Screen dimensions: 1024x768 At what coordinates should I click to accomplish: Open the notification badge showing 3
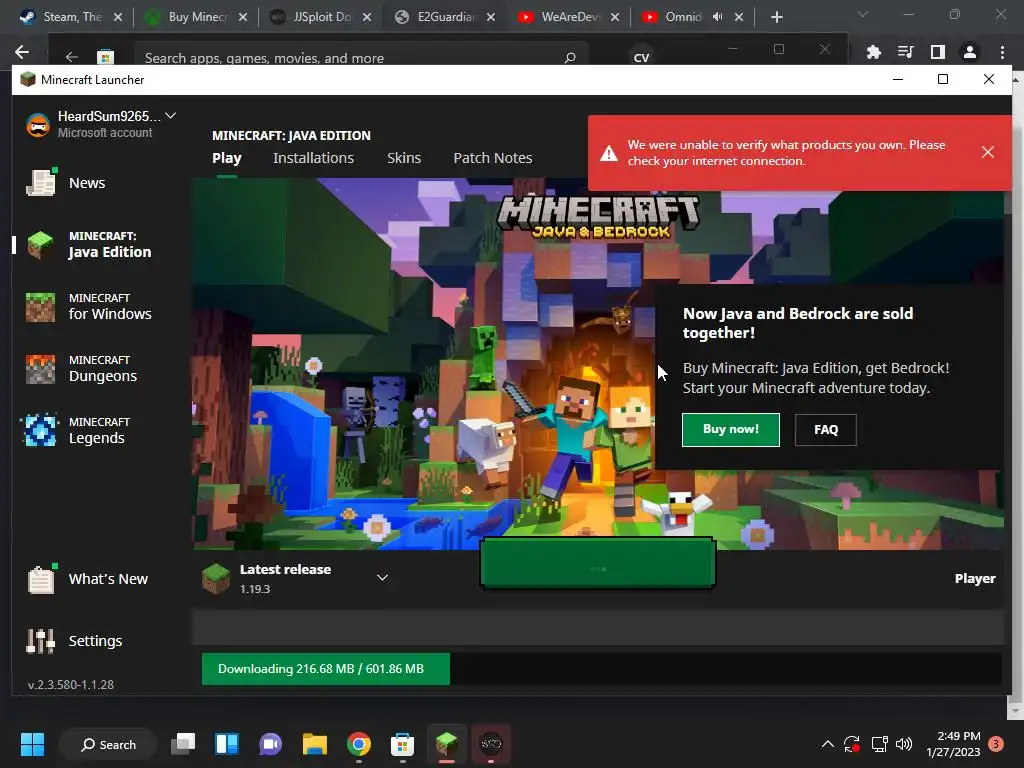tap(996, 744)
